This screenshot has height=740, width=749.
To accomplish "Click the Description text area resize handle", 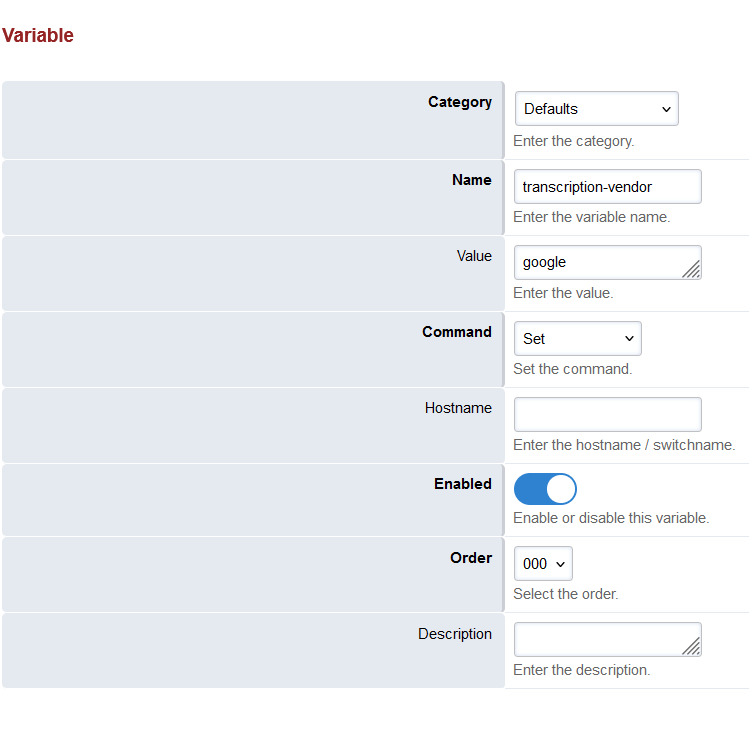I will coord(691,647).
